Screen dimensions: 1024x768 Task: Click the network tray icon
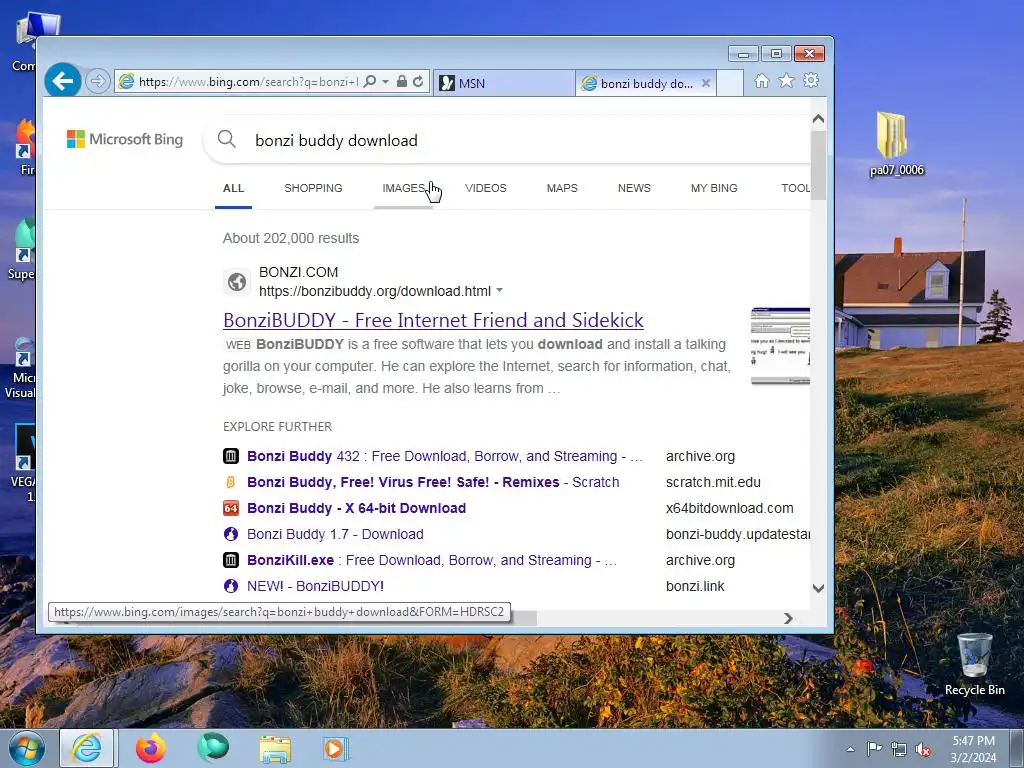pos(899,750)
